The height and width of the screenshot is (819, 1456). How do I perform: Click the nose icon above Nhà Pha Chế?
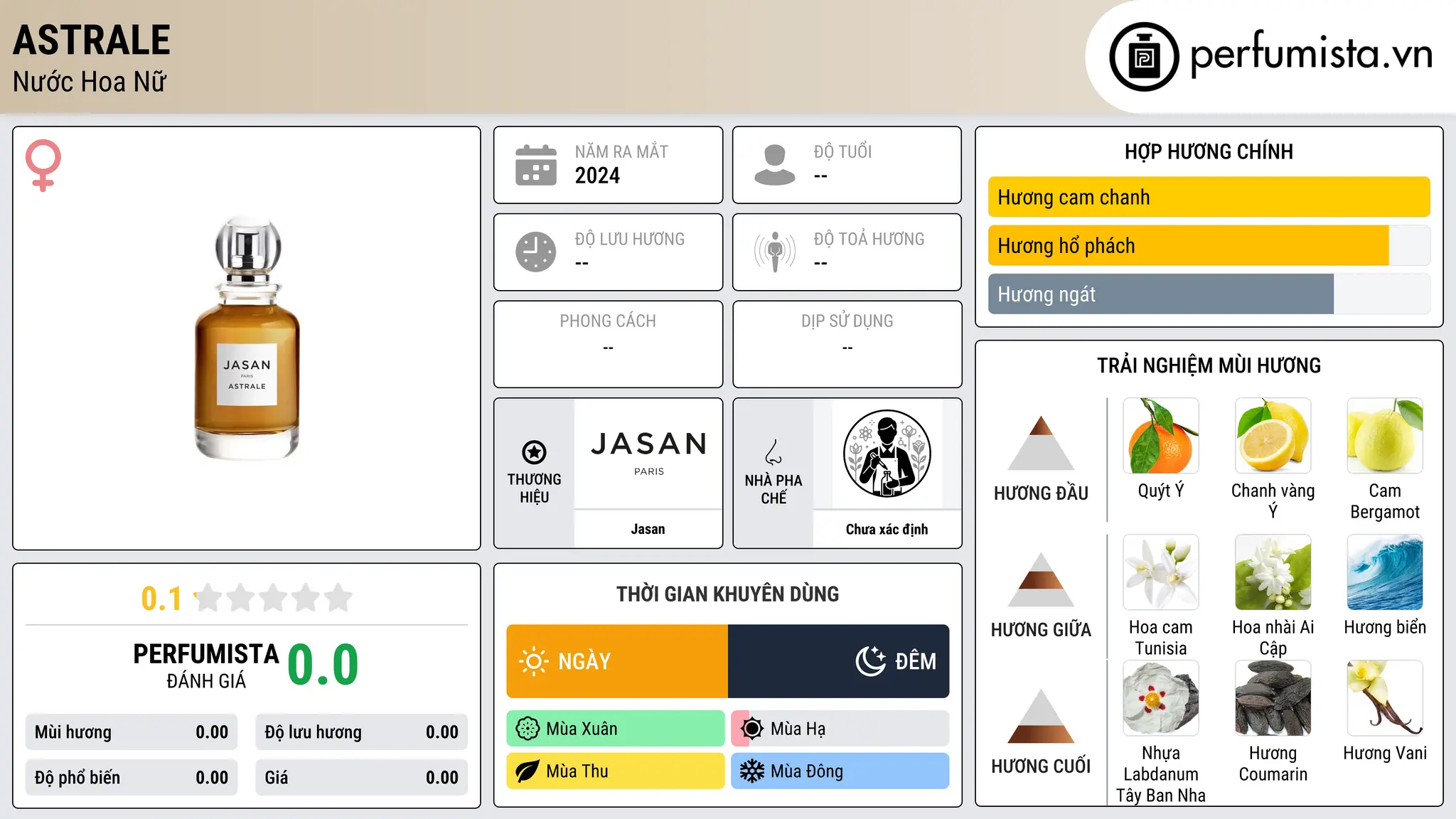(773, 452)
